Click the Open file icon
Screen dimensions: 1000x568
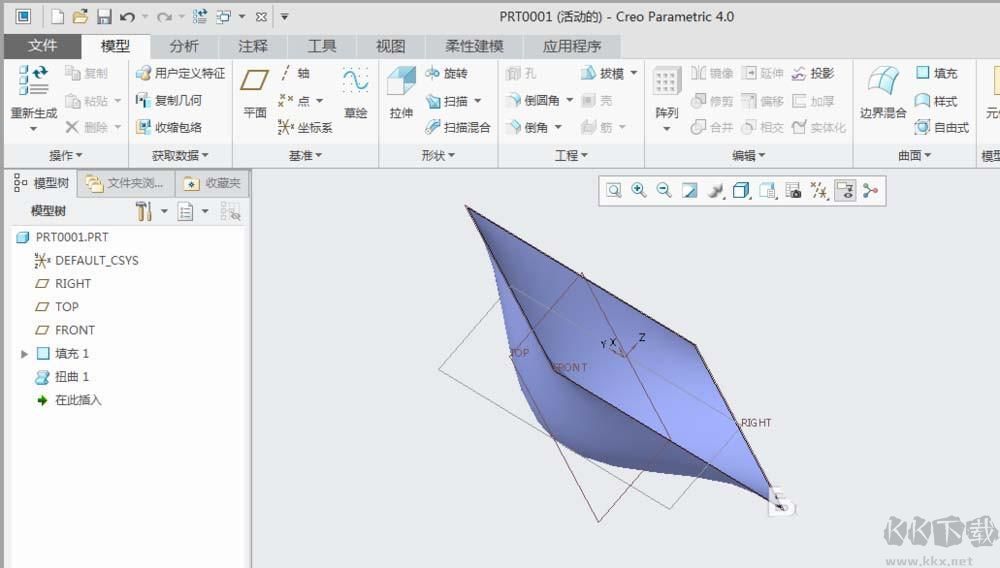[80, 17]
